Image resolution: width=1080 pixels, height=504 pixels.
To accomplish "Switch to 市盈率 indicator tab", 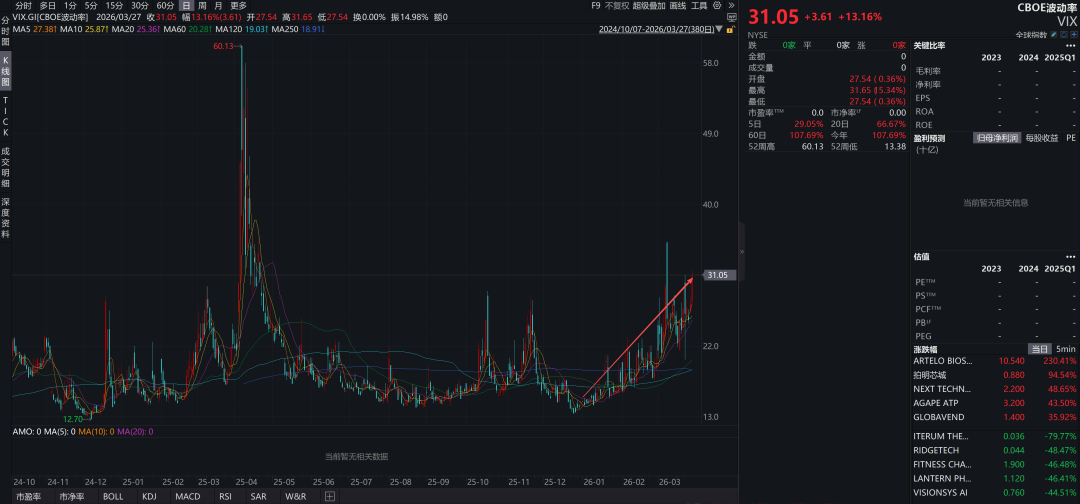I will click(x=28, y=496).
